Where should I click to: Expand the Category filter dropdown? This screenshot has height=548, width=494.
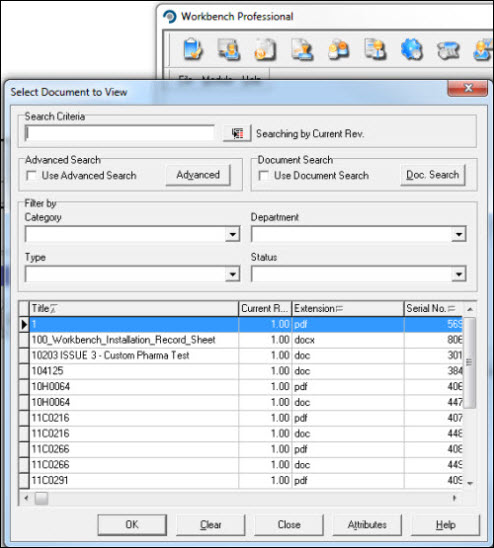pyautogui.click(x=232, y=234)
